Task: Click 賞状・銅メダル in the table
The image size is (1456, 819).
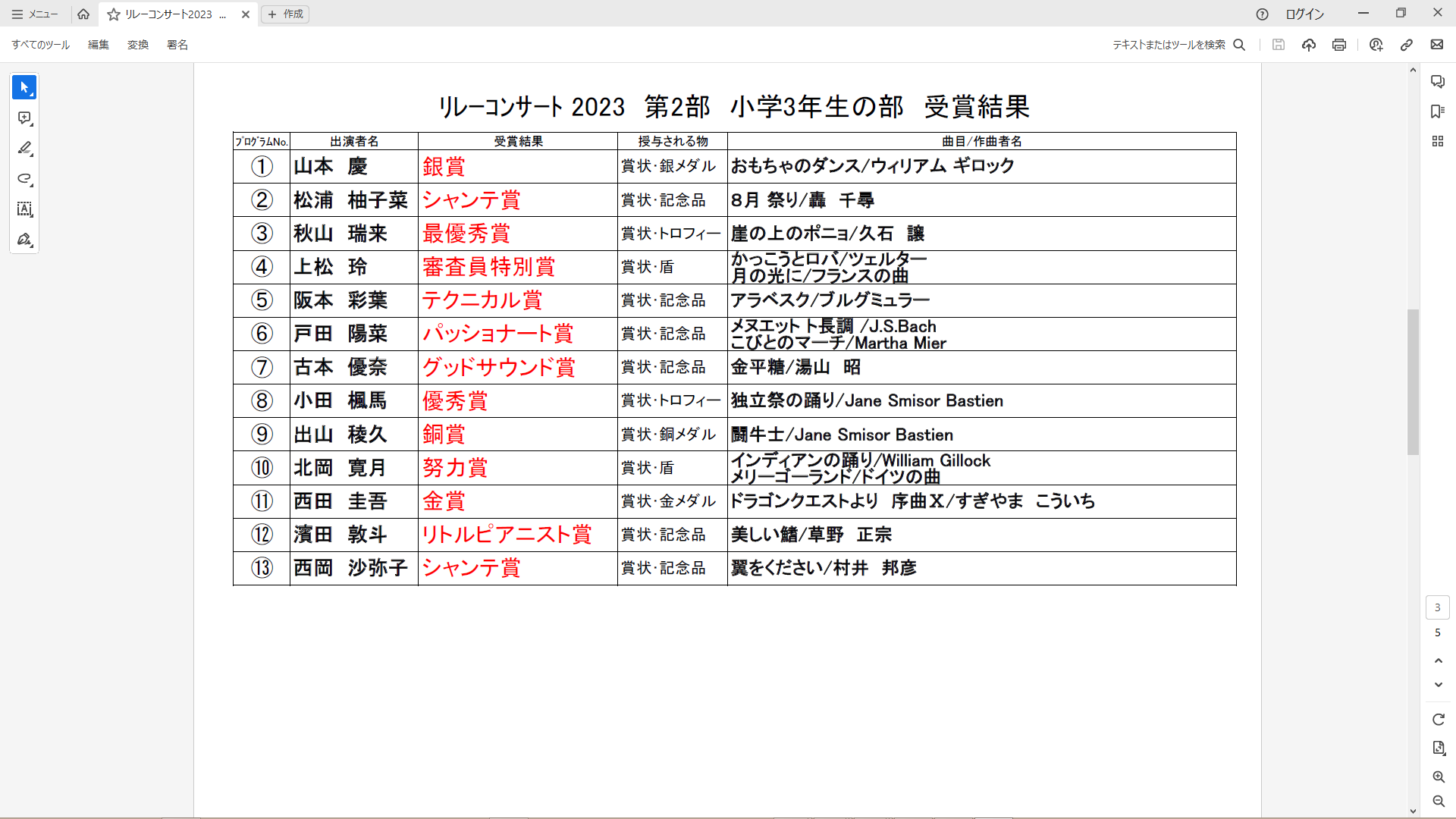Action: click(x=668, y=435)
